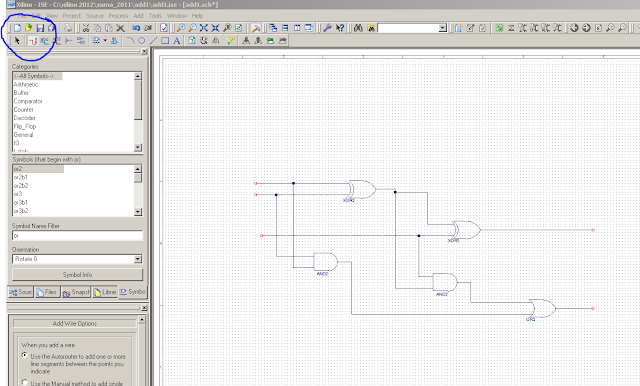The width and height of the screenshot is (640, 386).
Task: Click the green Implement chip icon
Action: [499, 28]
